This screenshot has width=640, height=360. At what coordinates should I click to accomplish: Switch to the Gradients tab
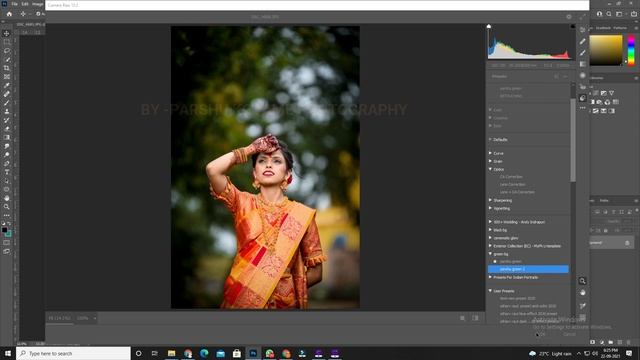(603, 28)
